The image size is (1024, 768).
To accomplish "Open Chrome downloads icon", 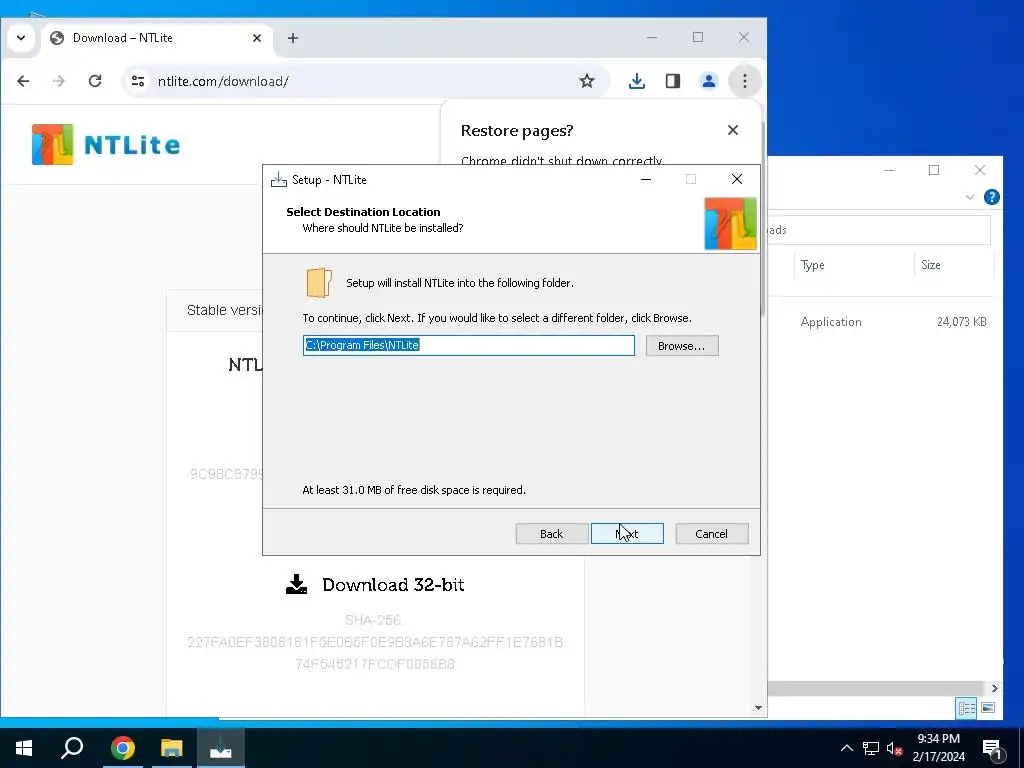I will click(637, 81).
